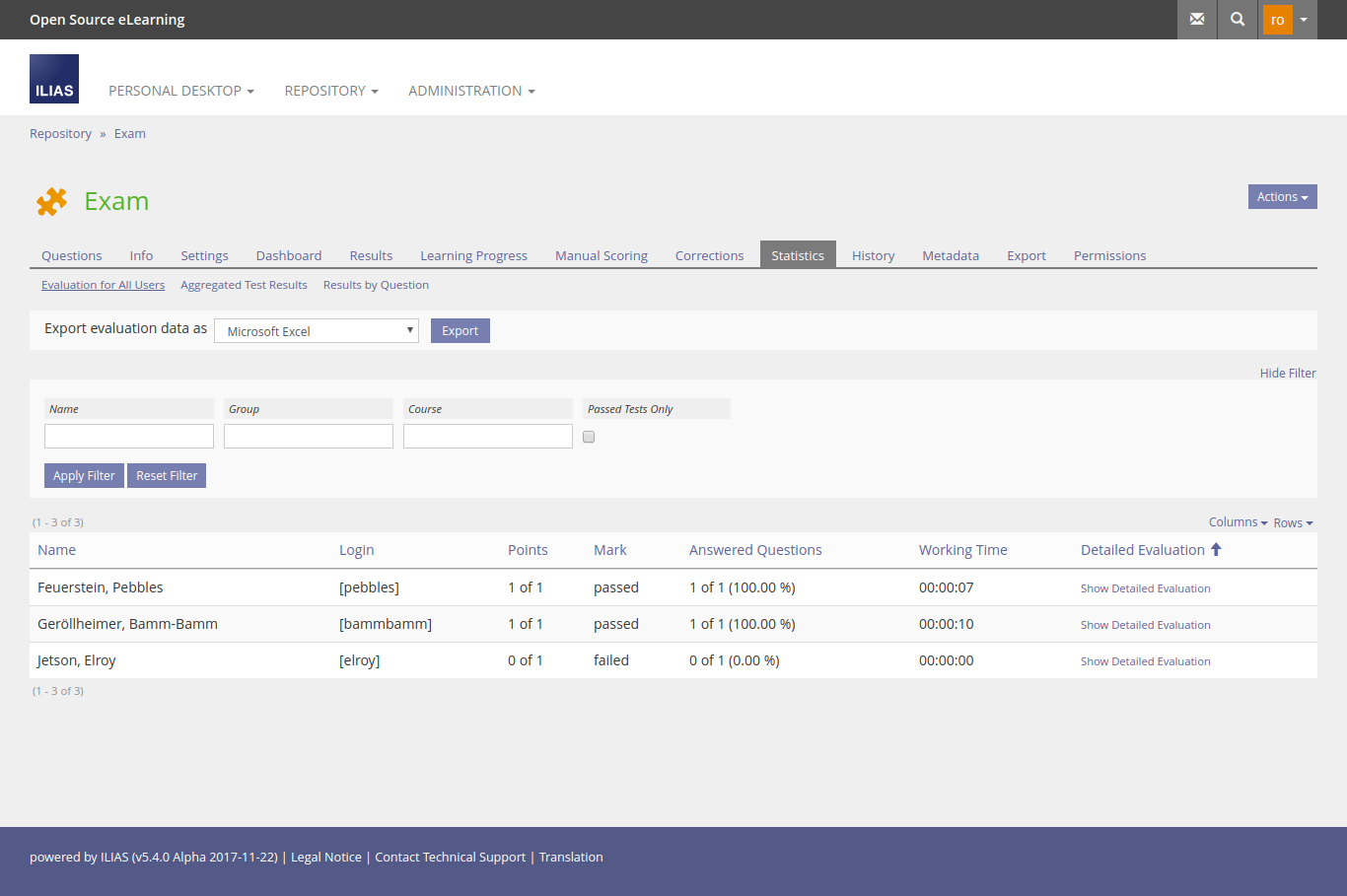Image resolution: width=1347 pixels, height=896 pixels.
Task: Open the Rows dropdown
Action: point(1293,523)
